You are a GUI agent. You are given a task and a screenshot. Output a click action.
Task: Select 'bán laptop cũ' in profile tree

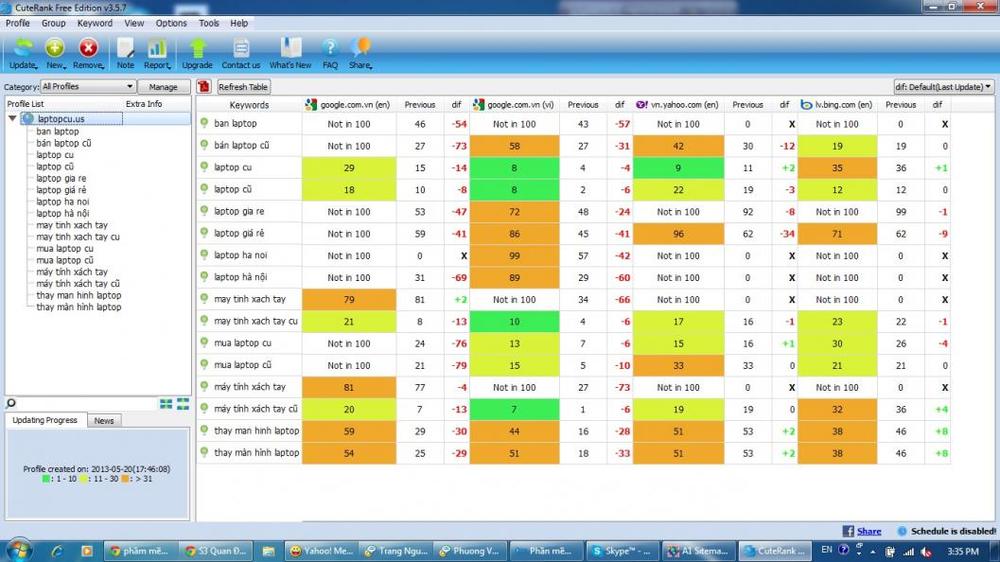(x=64, y=143)
